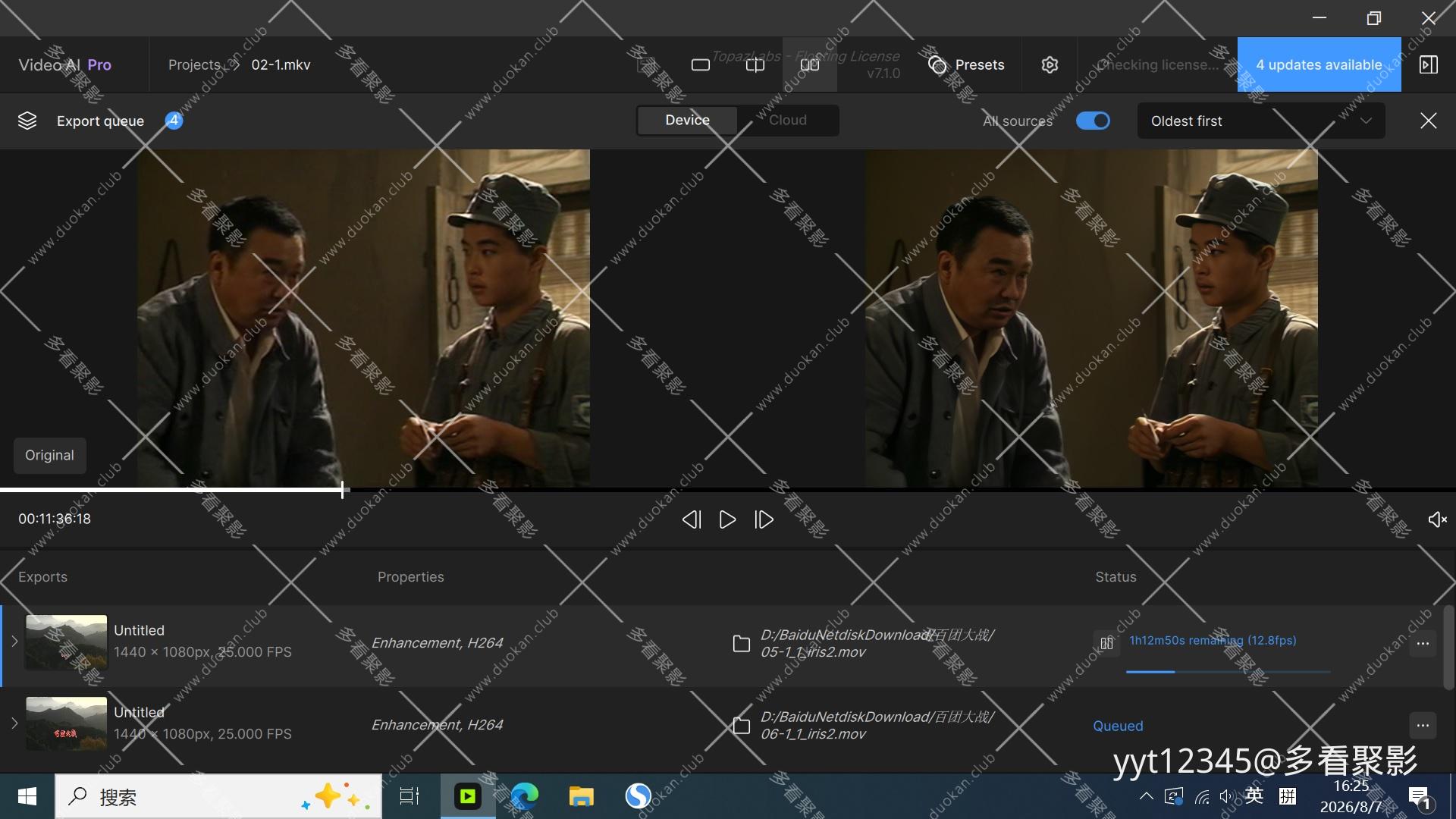
Task: Switch to side-by-side preview view
Action: (810, 65)
